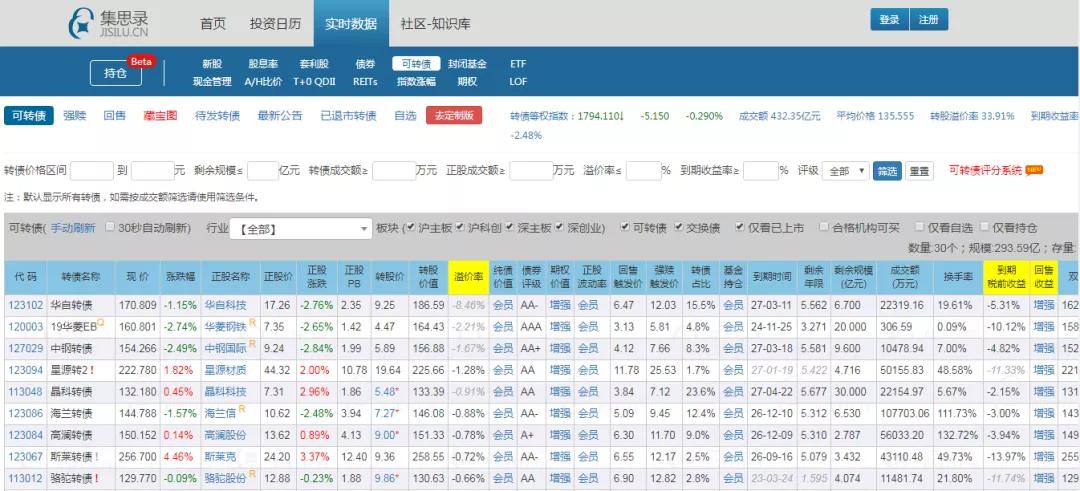Click the red 去定制版 button

click(454, 116)
